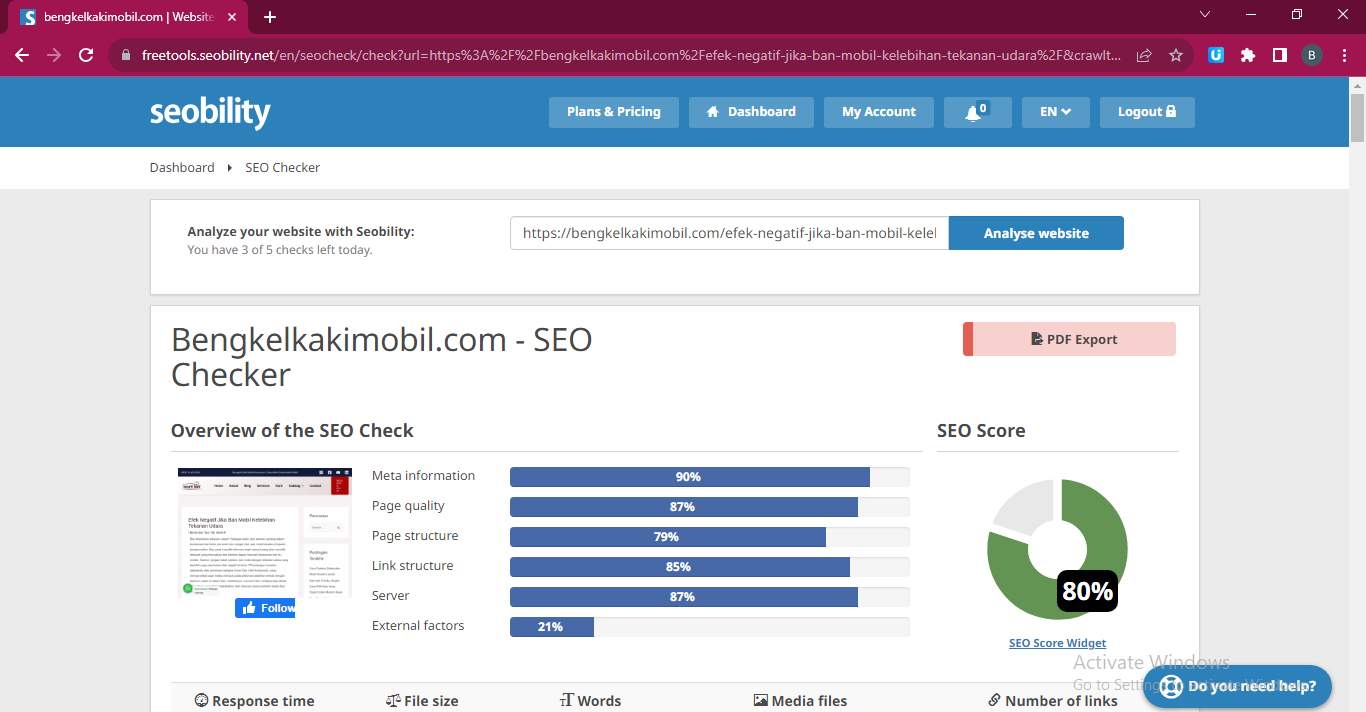Export report with PDF Export
The image size is (1366, 712).
tap(1069, 339)
